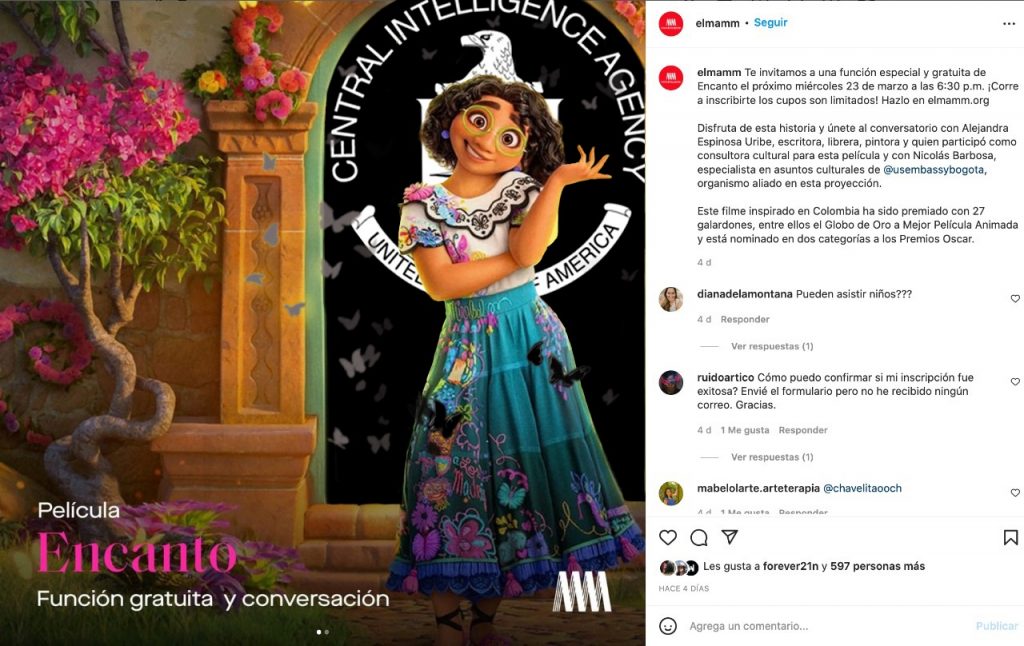Image resolution: width=1024 pixels, height=646 pixels.
Task: Like ruidoartico's comment heart
Action: pos(1015,381)
